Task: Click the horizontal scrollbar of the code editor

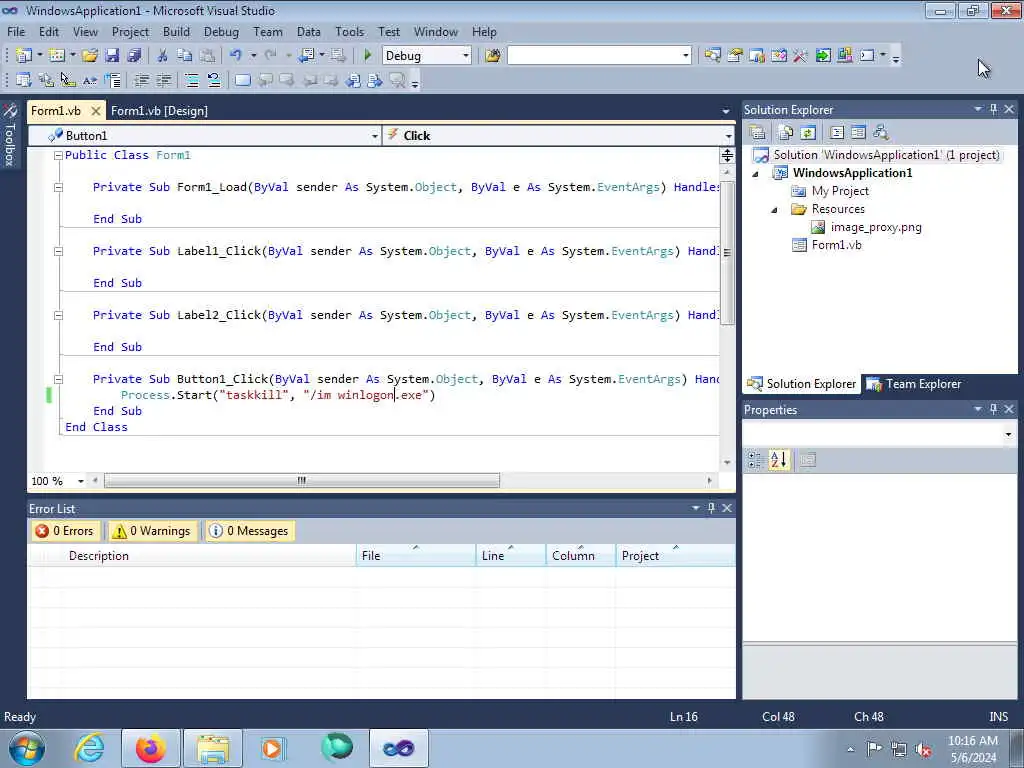Action: (x=302, y=481)
